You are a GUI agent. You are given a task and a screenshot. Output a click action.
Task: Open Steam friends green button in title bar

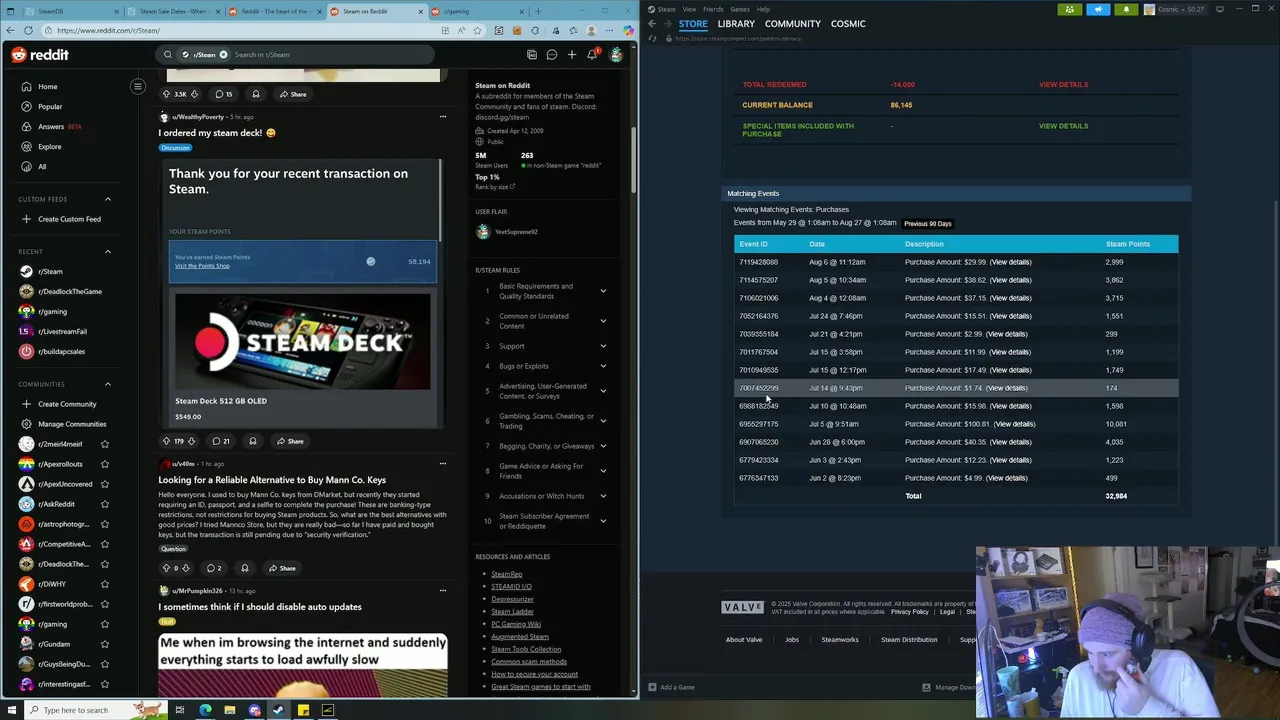pyautogui.click(x=1069, y=9)
